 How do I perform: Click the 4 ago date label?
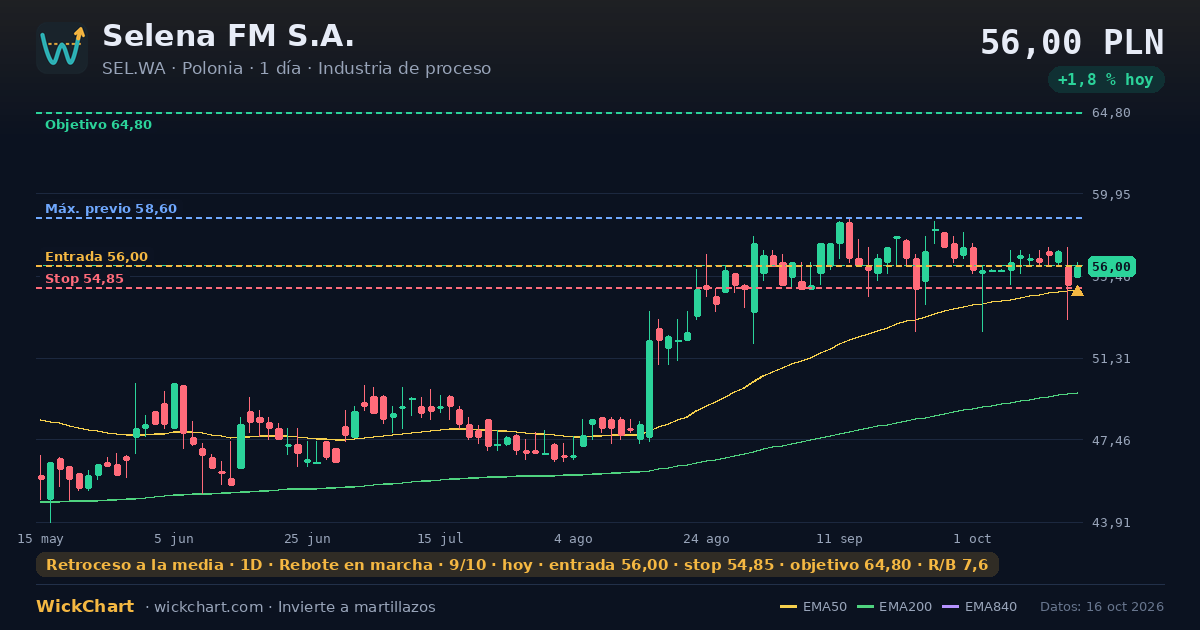(573, 538)
